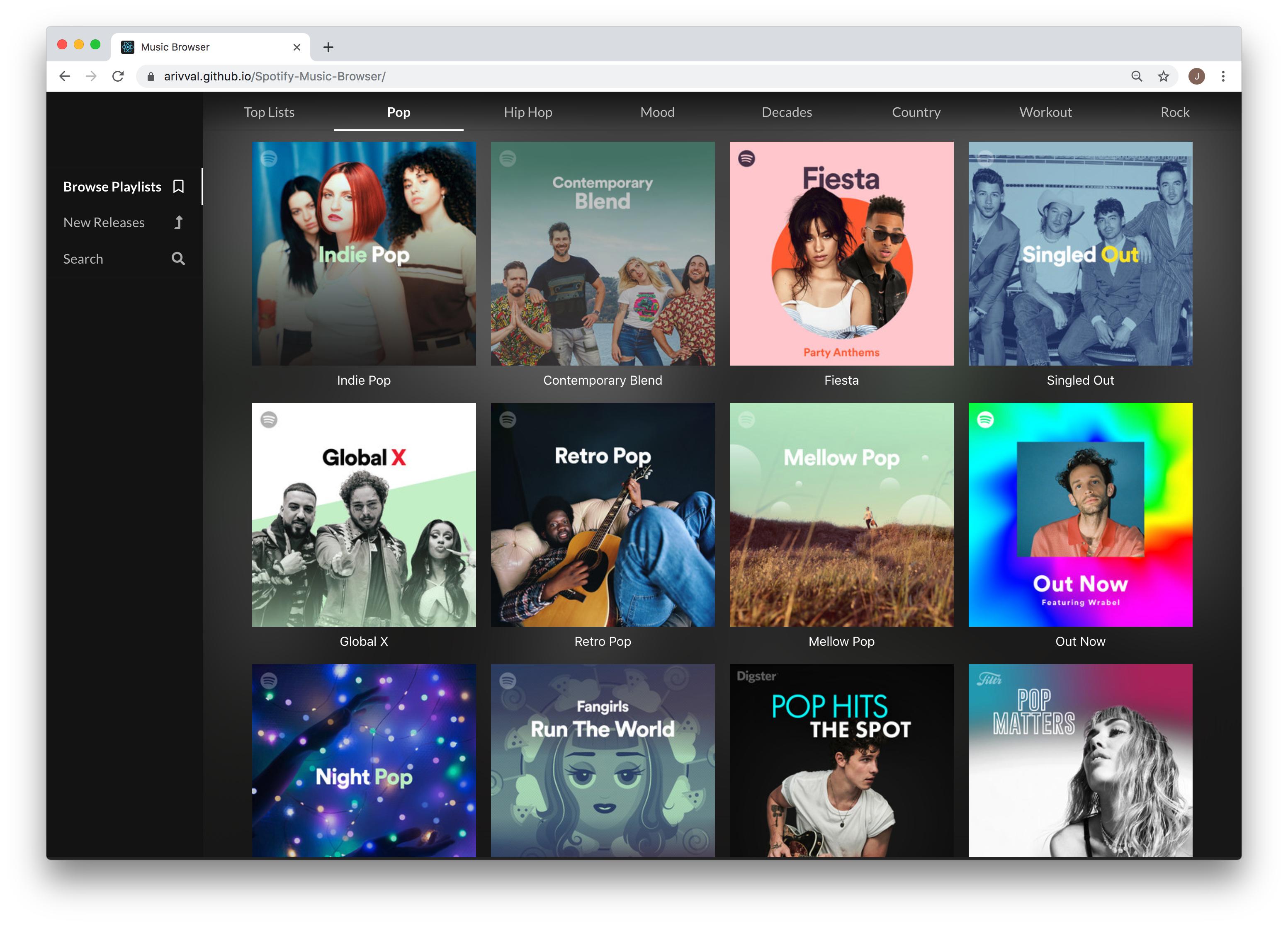Viewport: 1288px width, 926px height.
Task: Open the New Releases sidebar link
Action: (x=104, y=223)
